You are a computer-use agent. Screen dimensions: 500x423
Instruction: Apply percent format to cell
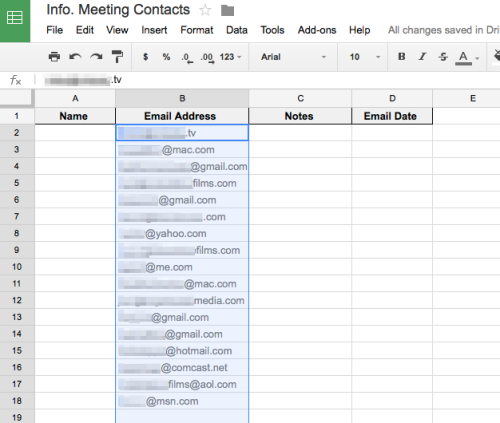point(166,57)
